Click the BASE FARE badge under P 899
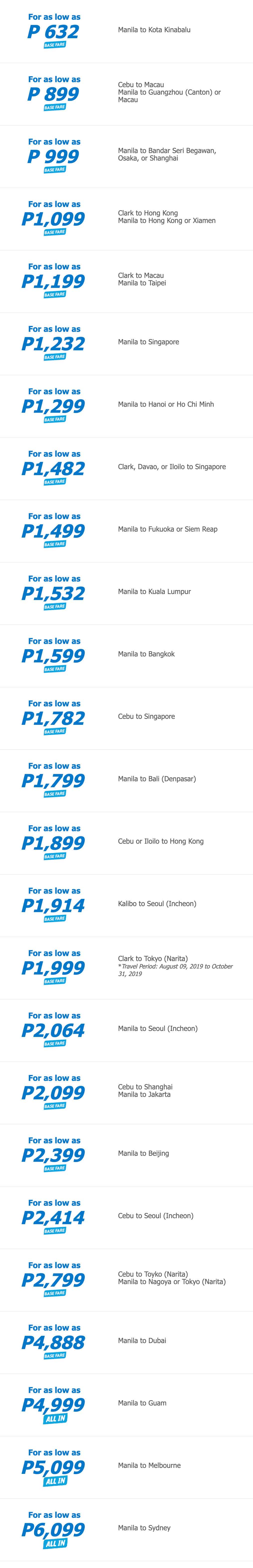This screenshot has height=1568, width=253. pos(55,107)
